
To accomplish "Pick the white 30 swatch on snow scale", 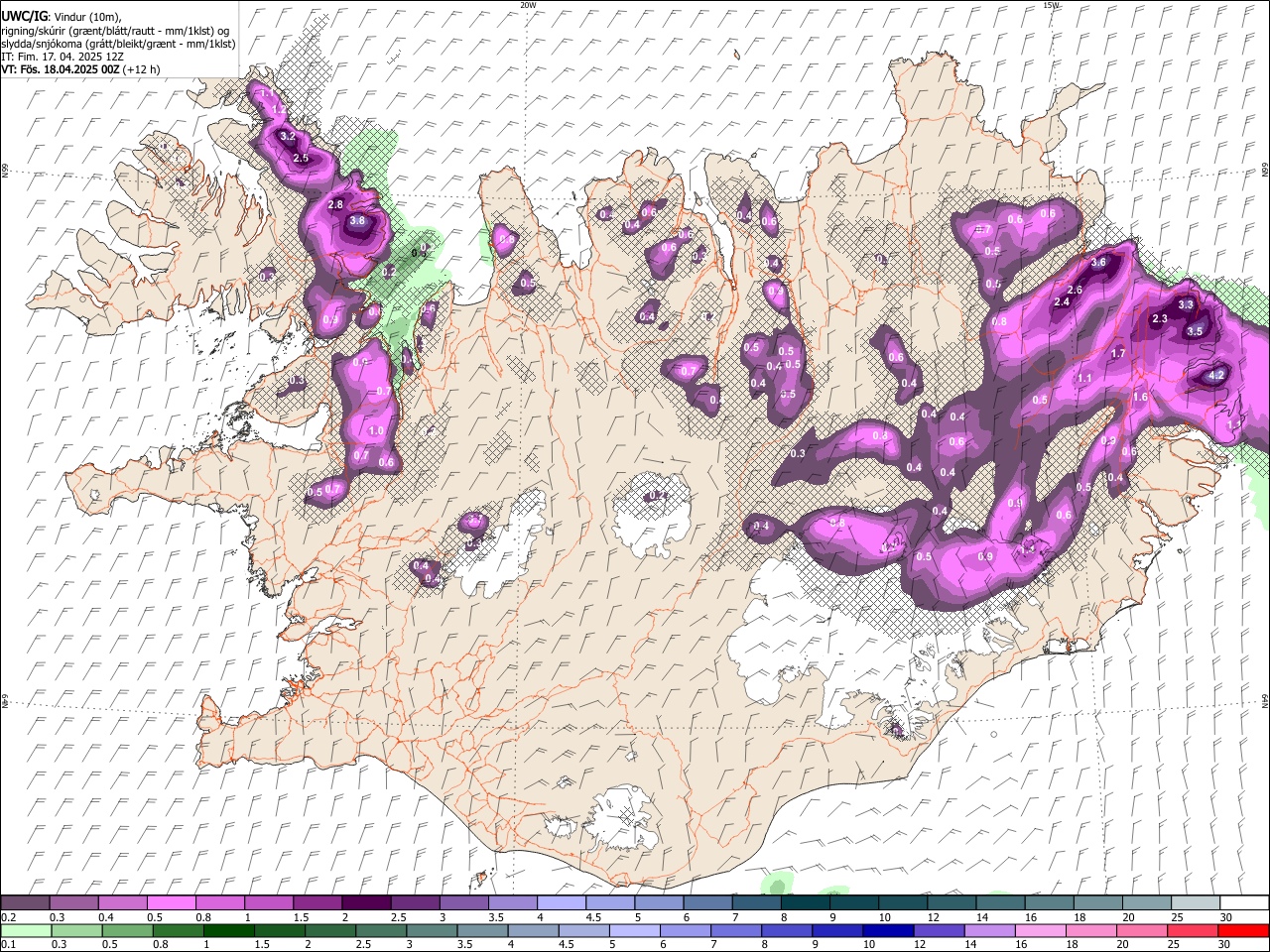I will point(1244,903).
